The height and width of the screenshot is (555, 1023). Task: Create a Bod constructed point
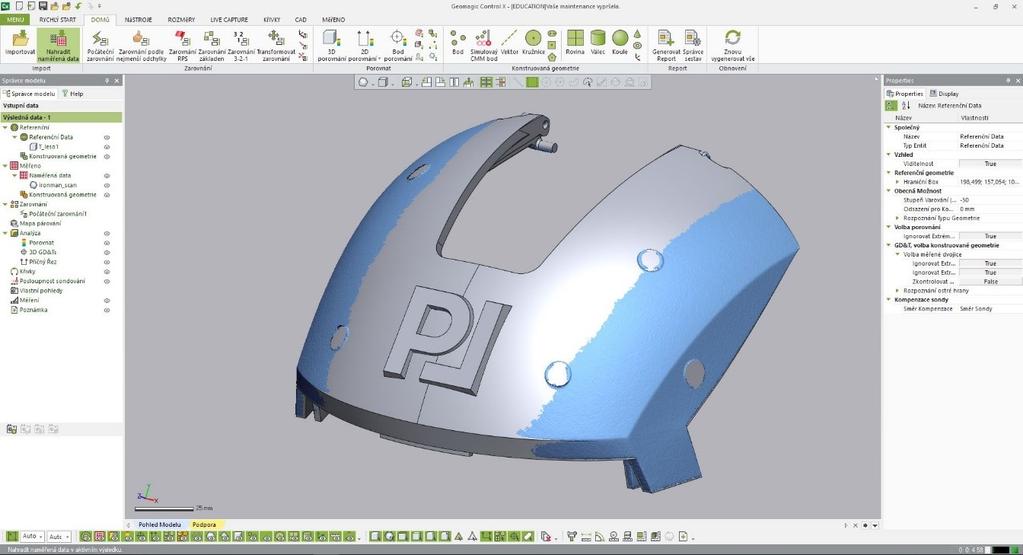pyautogui.click(x=458, y=42)
